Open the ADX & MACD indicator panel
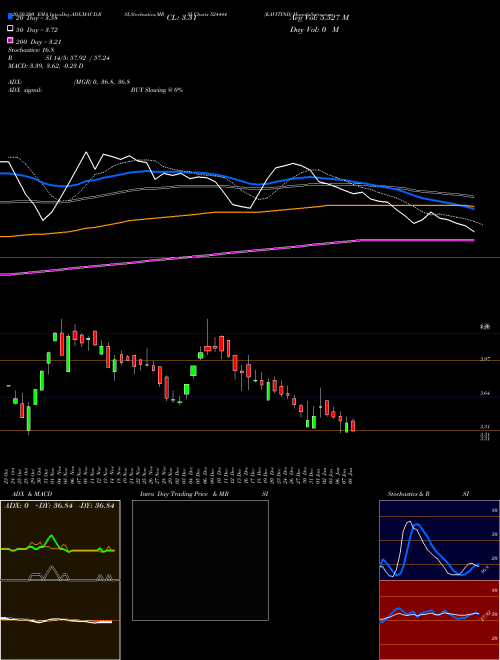The width and height of the screenshot is (500, 660). coord(60,580)
